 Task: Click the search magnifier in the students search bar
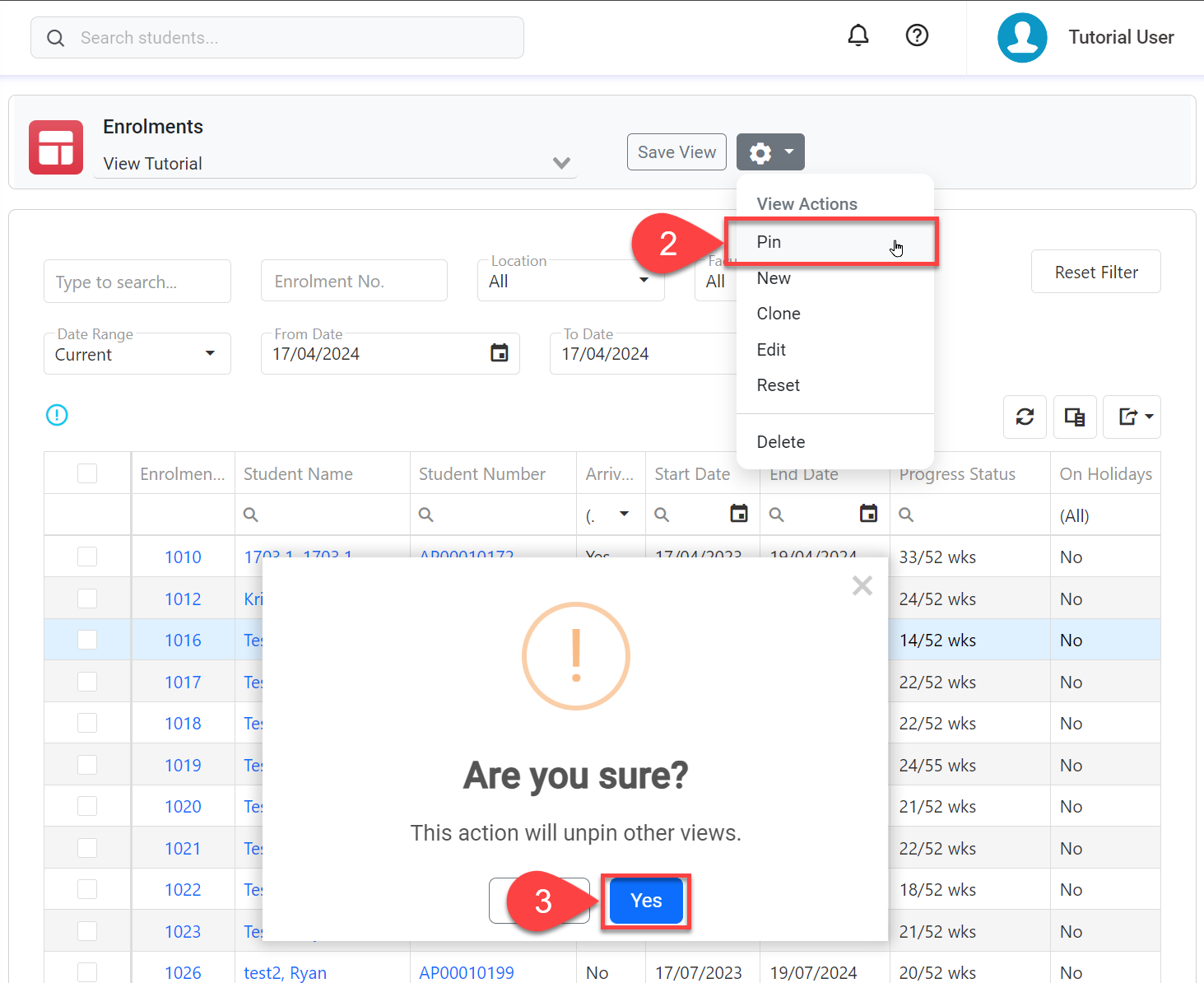[x=55, y=38]
